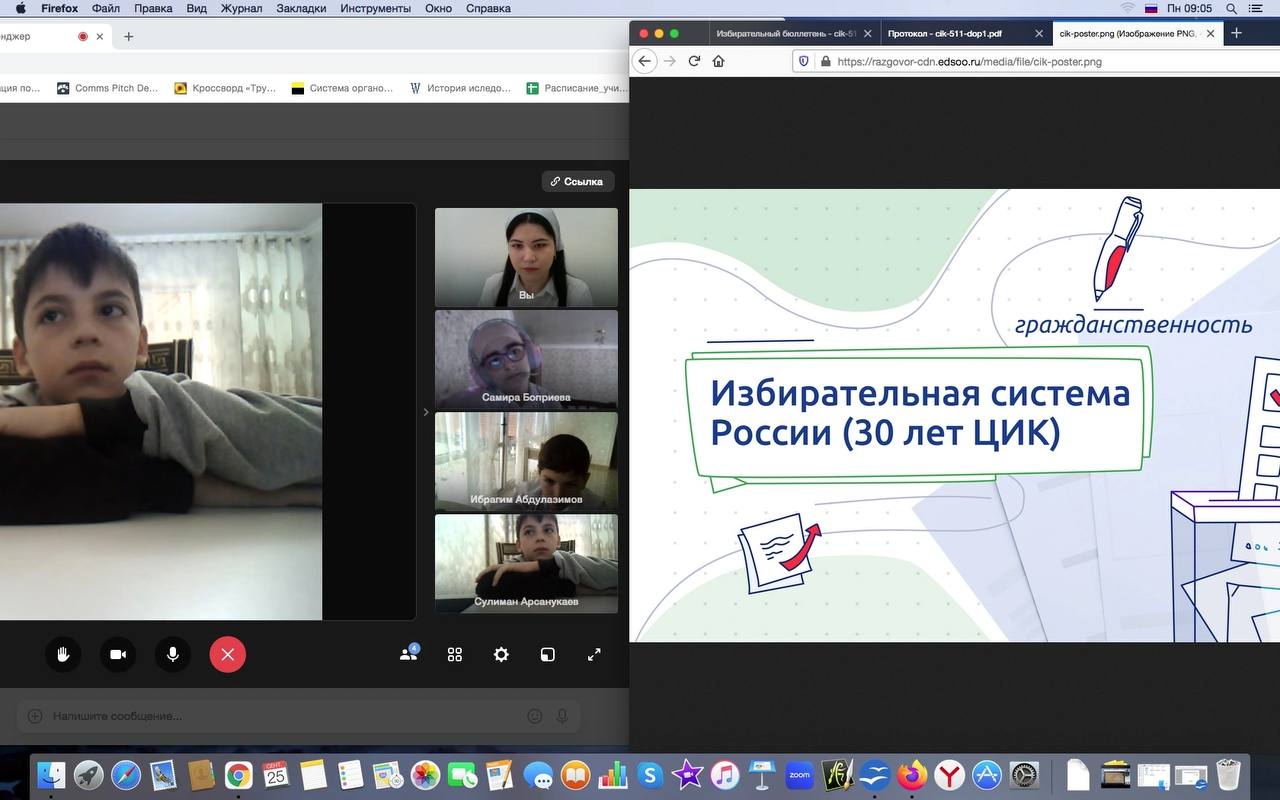The width and height of the screenshot is (1280, 800).
Task: Enter fullscreen mode in call
Action: pyautogui.click(x=594, y=654)
